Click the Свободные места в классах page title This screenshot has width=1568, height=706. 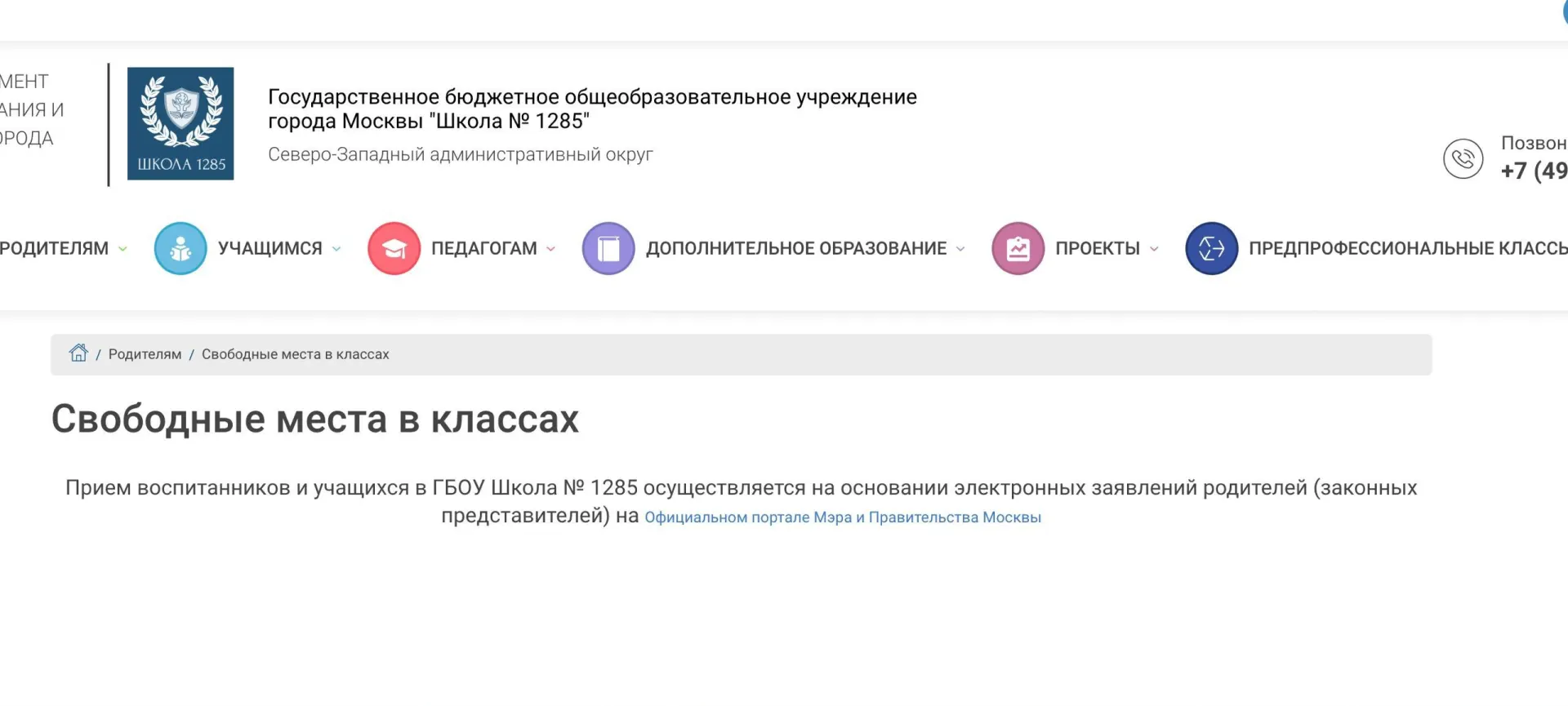315,419
